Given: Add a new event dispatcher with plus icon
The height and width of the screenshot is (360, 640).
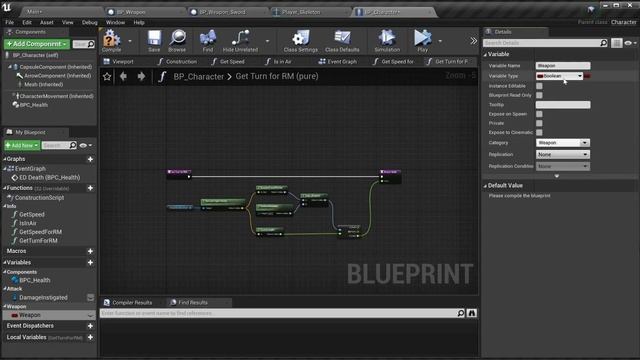Looking at the screenshot, I should click(90, 326).
